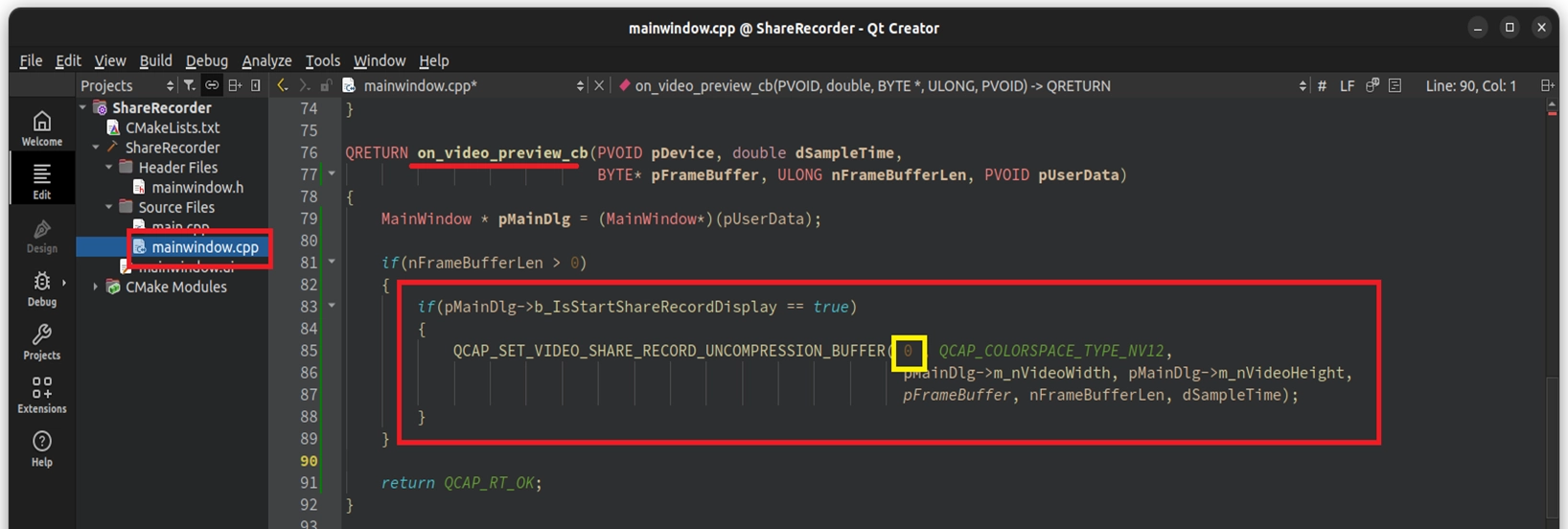
Task: Go forward in navigation history
Action: point(305,86)
